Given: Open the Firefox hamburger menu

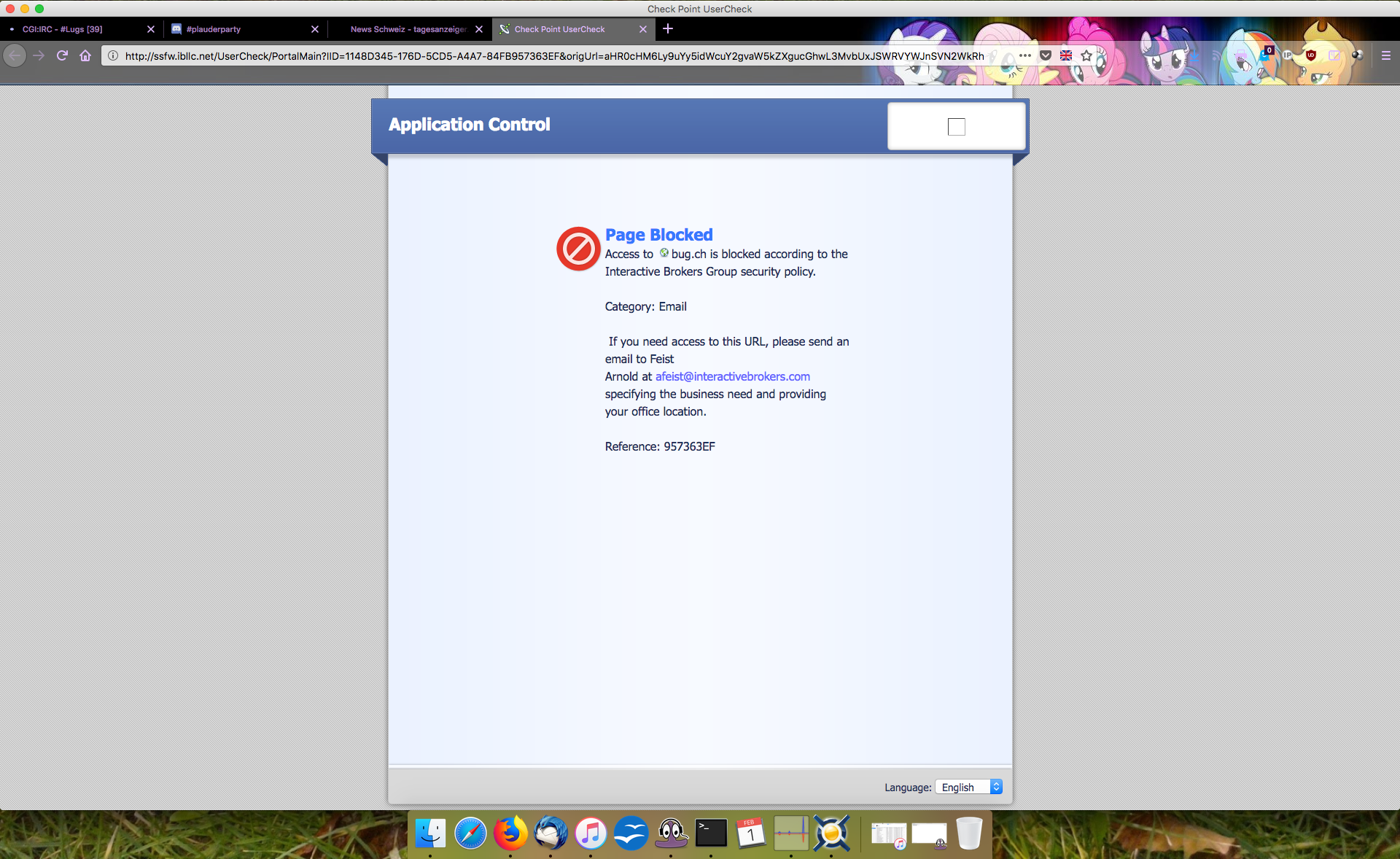Looking at the screenshot, I should pyautogui.click(x=1386, y=55).
